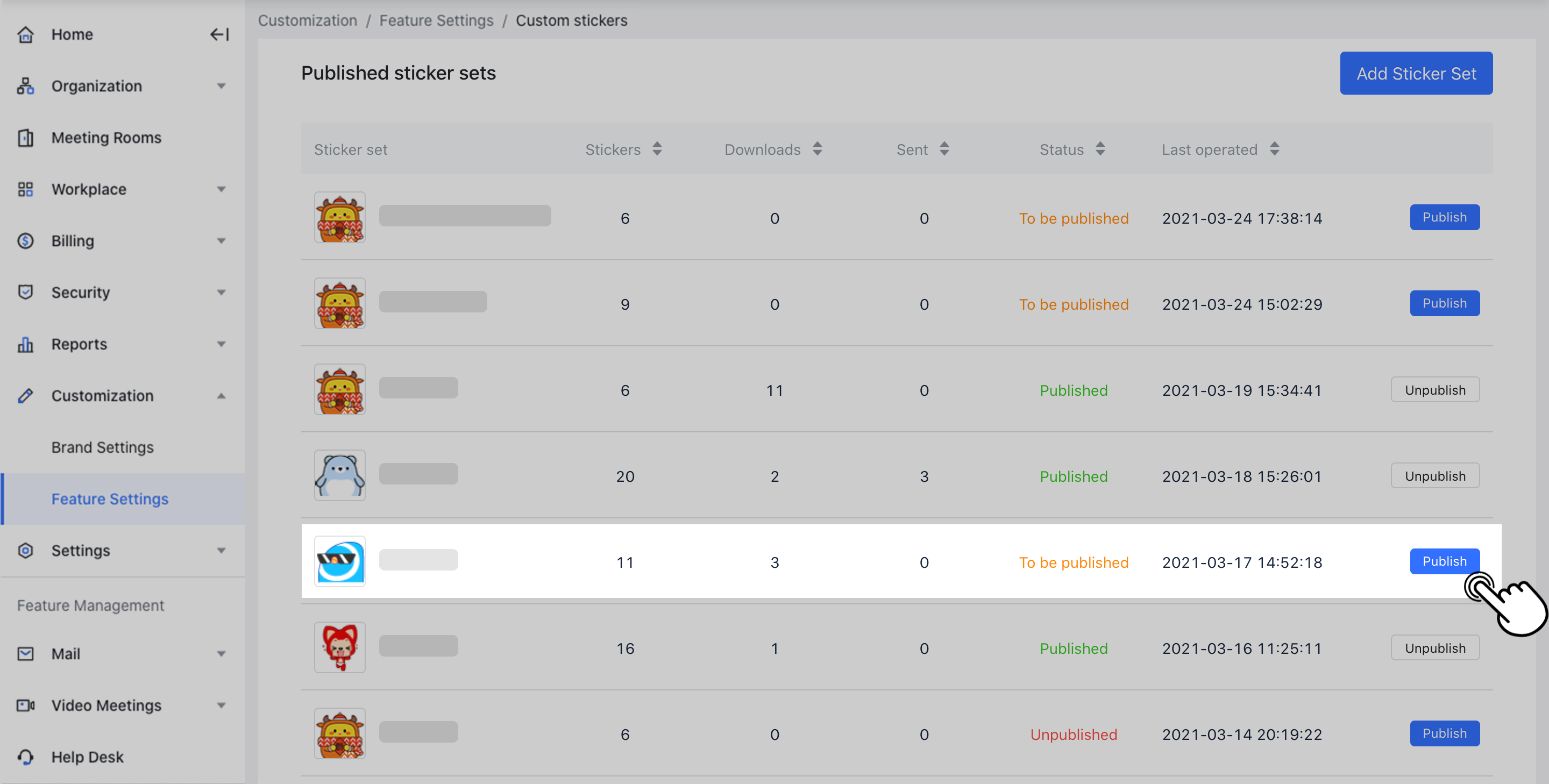The image size is (1549, 784).
Task: Expand the Workplace menu in sidebar
Action: [221, 189]
